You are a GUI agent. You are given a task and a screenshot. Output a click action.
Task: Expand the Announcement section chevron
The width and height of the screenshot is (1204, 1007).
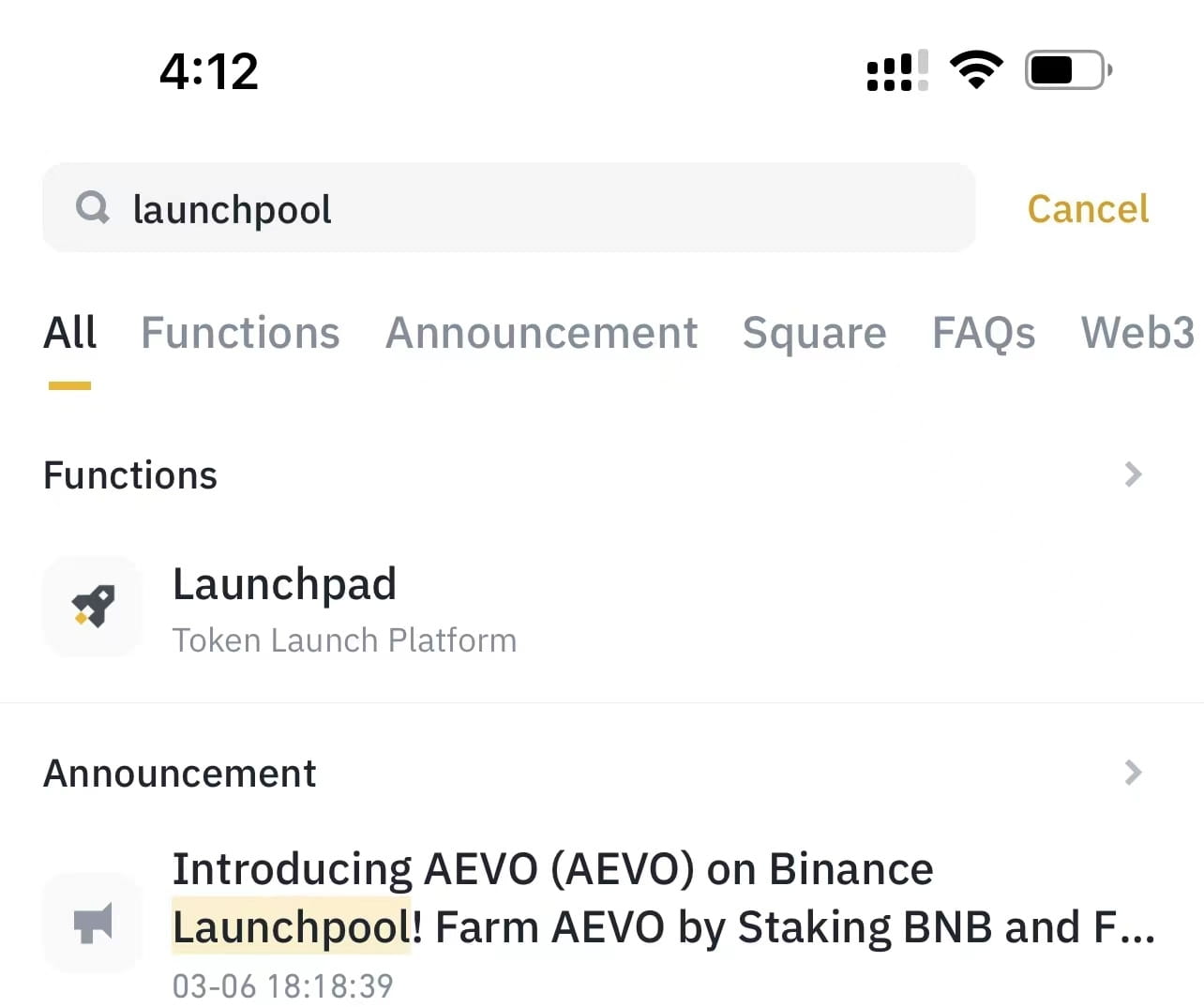click(x=1133, y=773)
